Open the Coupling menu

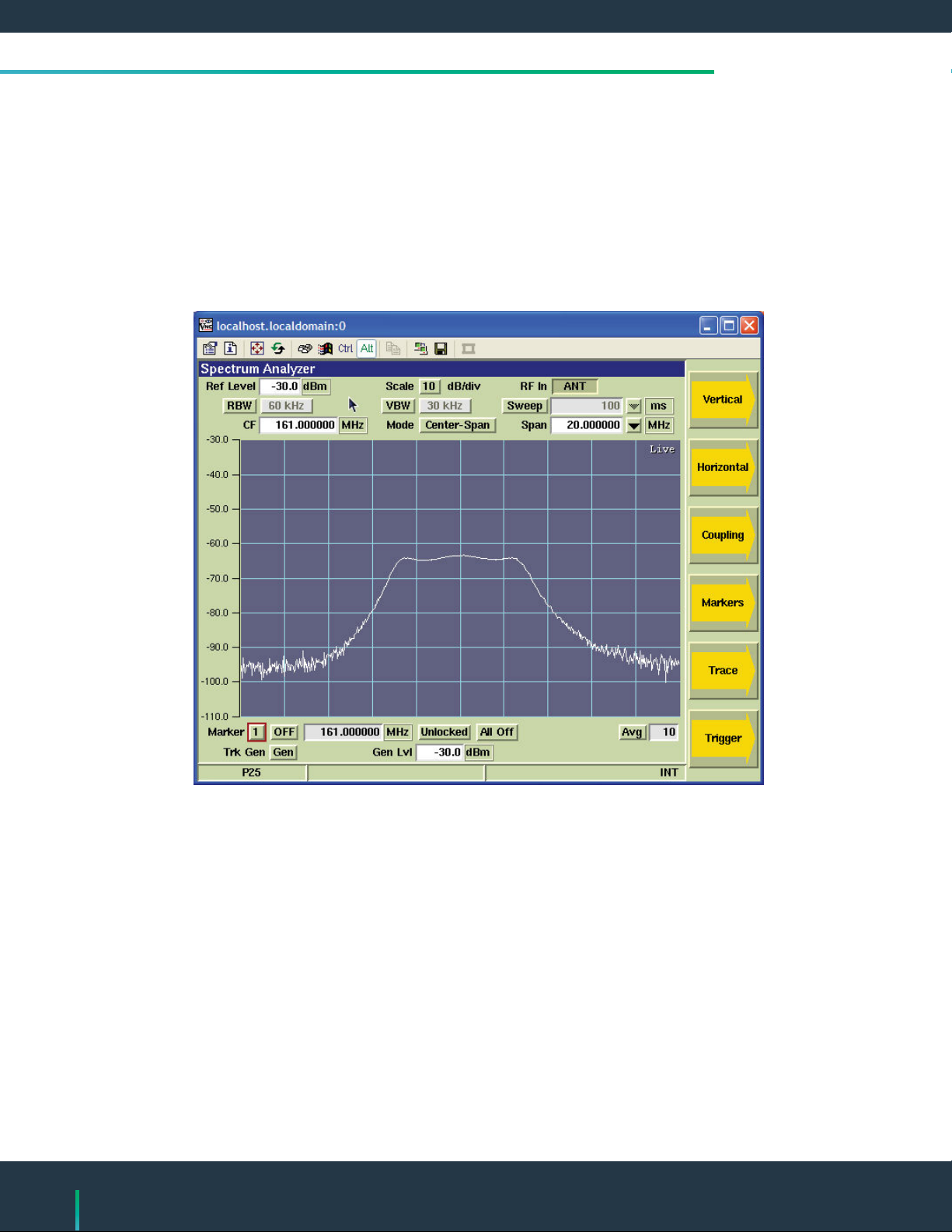(x=723, y=535)
